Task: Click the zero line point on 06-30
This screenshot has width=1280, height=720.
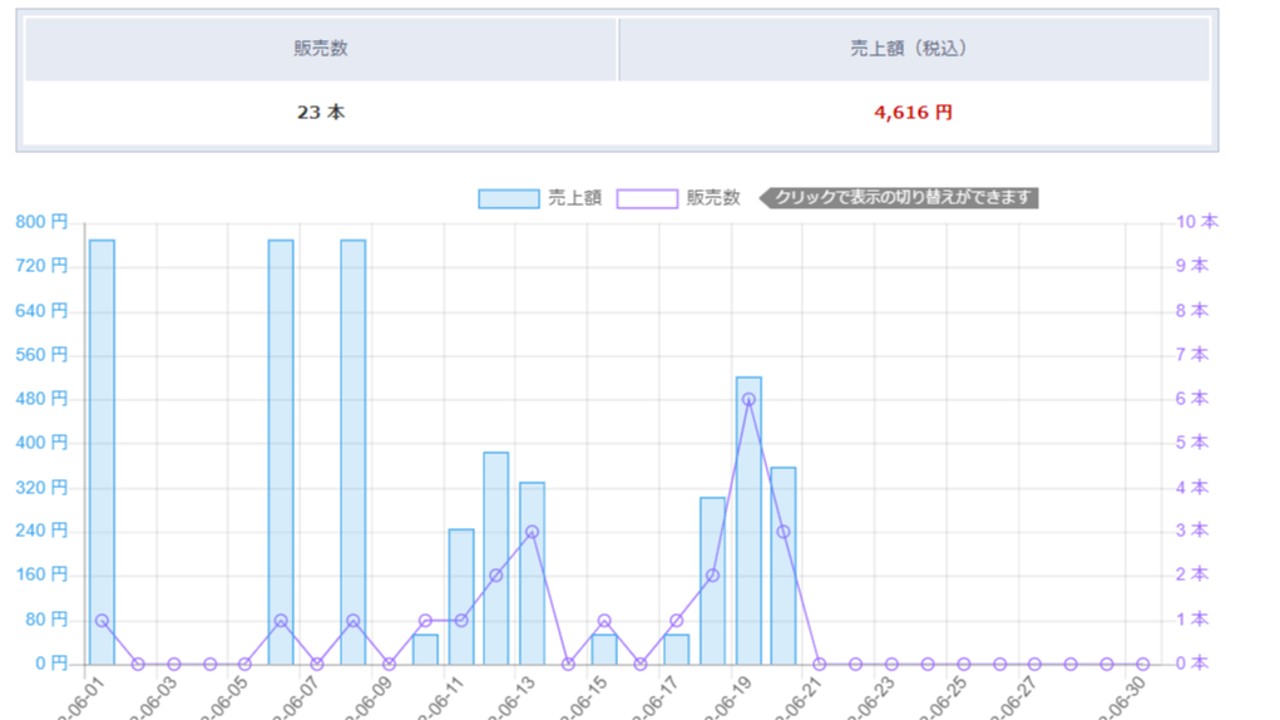Action: 1143,664
